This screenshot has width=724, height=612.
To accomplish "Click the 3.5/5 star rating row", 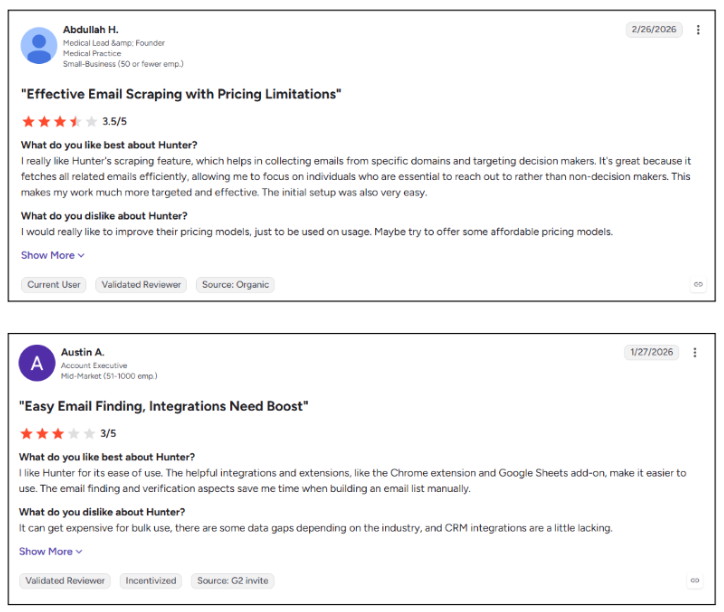I will (x=74, y=121).
